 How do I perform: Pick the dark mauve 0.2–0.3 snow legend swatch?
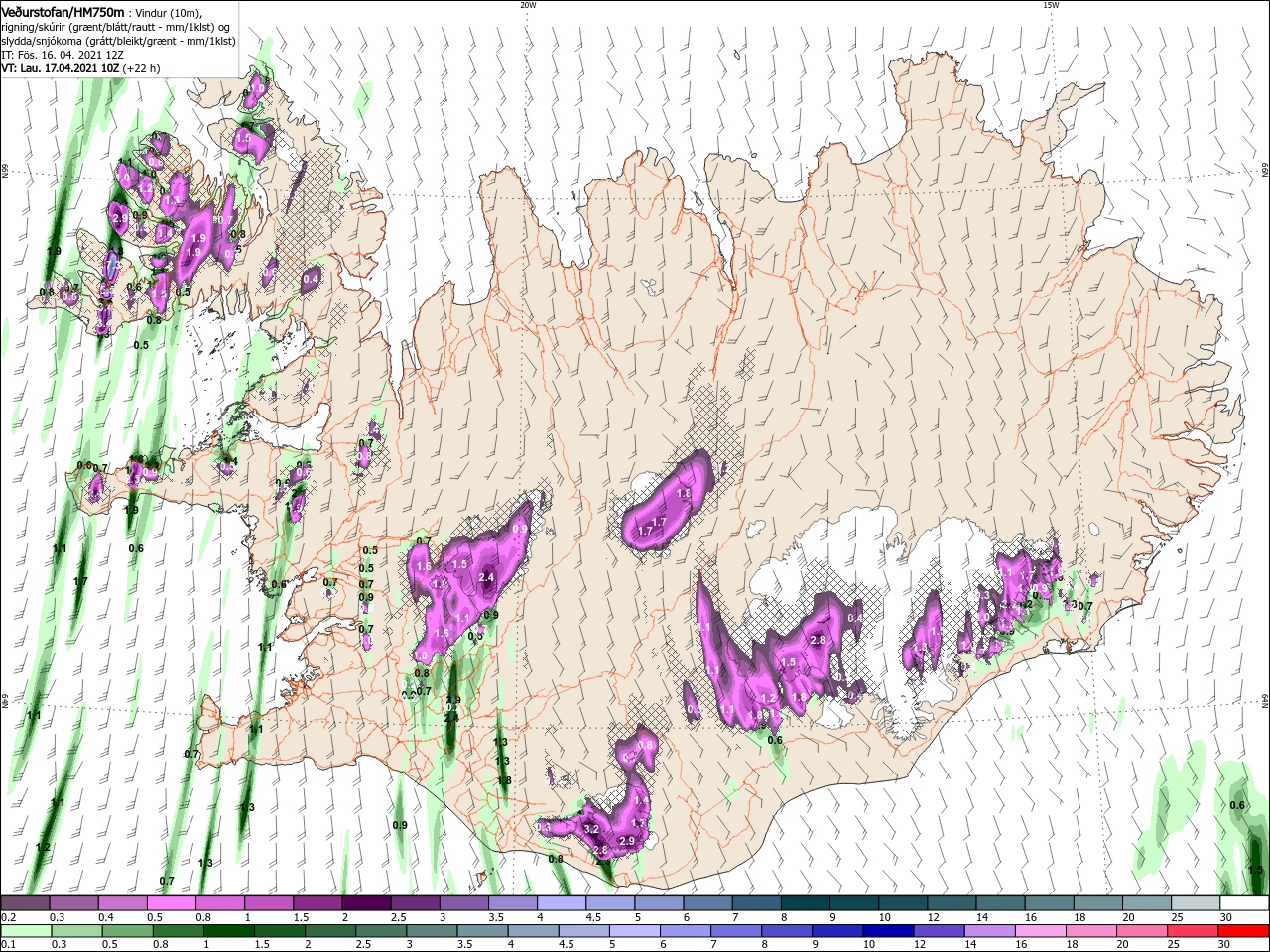tap(25, 903)
